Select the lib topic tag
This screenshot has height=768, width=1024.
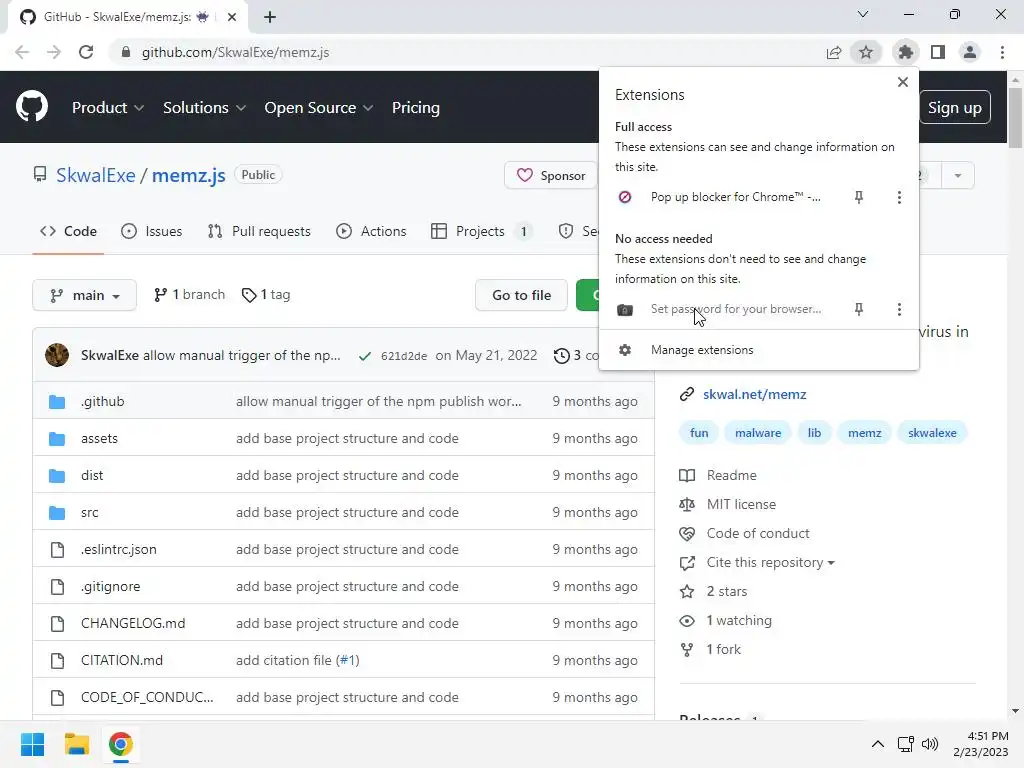pos(814,433)
